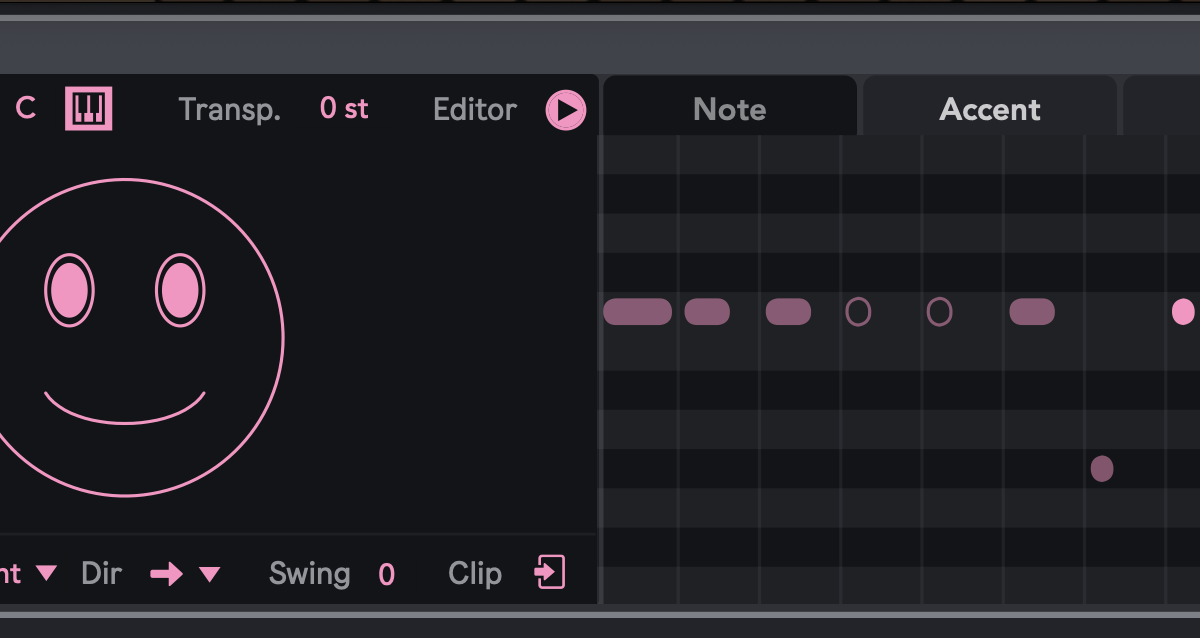The image size is (1200, 638).
Task: Click the smiley face's left eye
Action: 69,291
